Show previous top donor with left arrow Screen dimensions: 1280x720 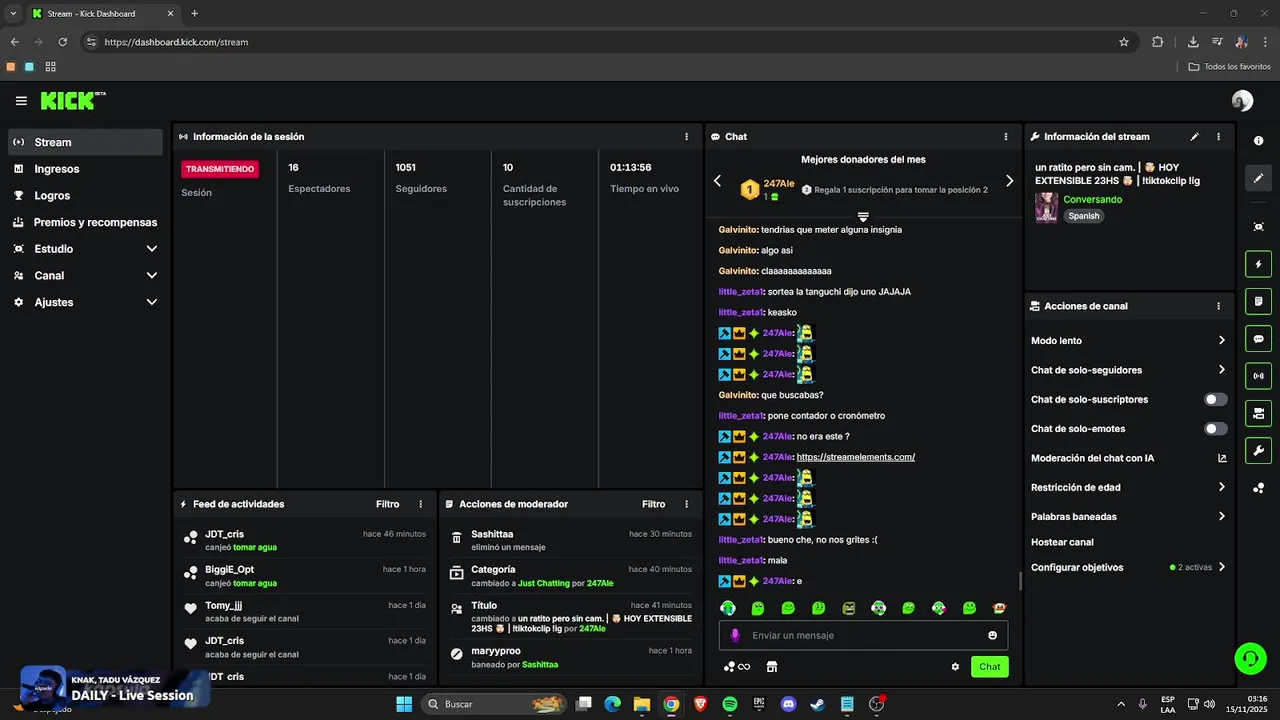click(x=717, y=181)
